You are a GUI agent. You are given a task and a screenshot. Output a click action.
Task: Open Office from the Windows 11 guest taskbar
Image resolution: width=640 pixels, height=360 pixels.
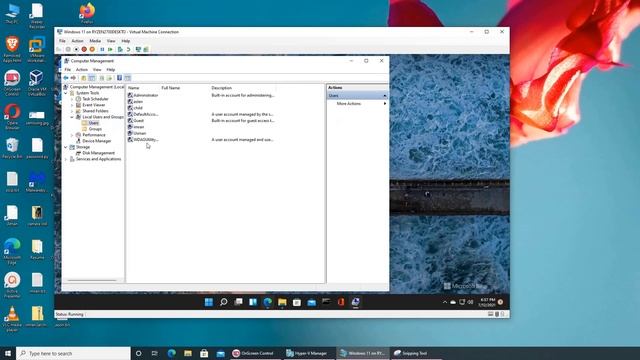click(x=341, y=302)
